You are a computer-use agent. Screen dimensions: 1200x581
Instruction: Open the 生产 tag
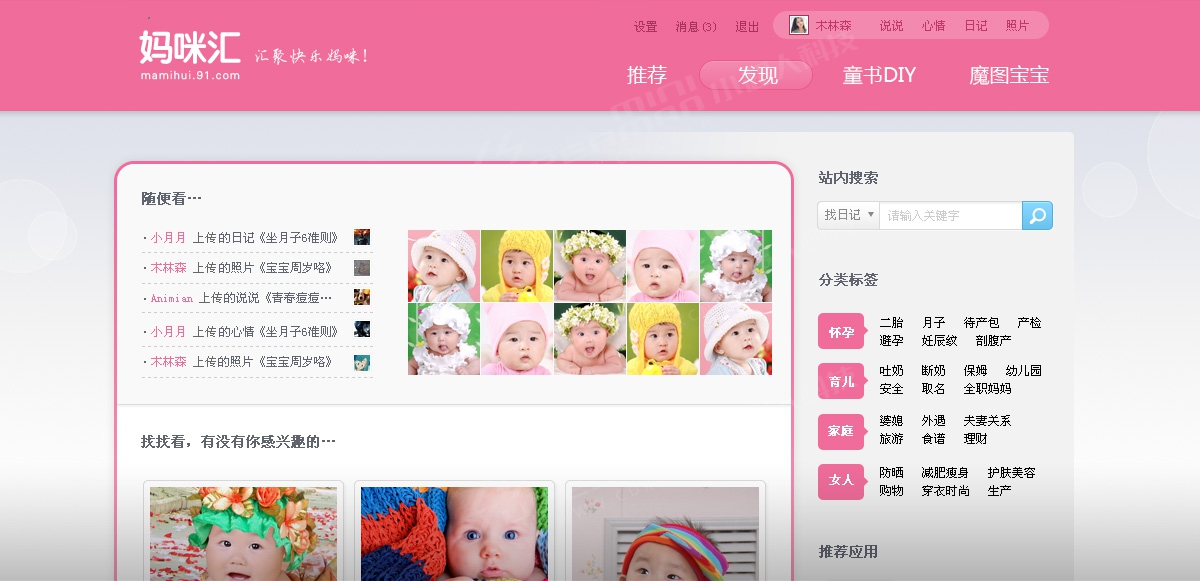pos(1000,491)
